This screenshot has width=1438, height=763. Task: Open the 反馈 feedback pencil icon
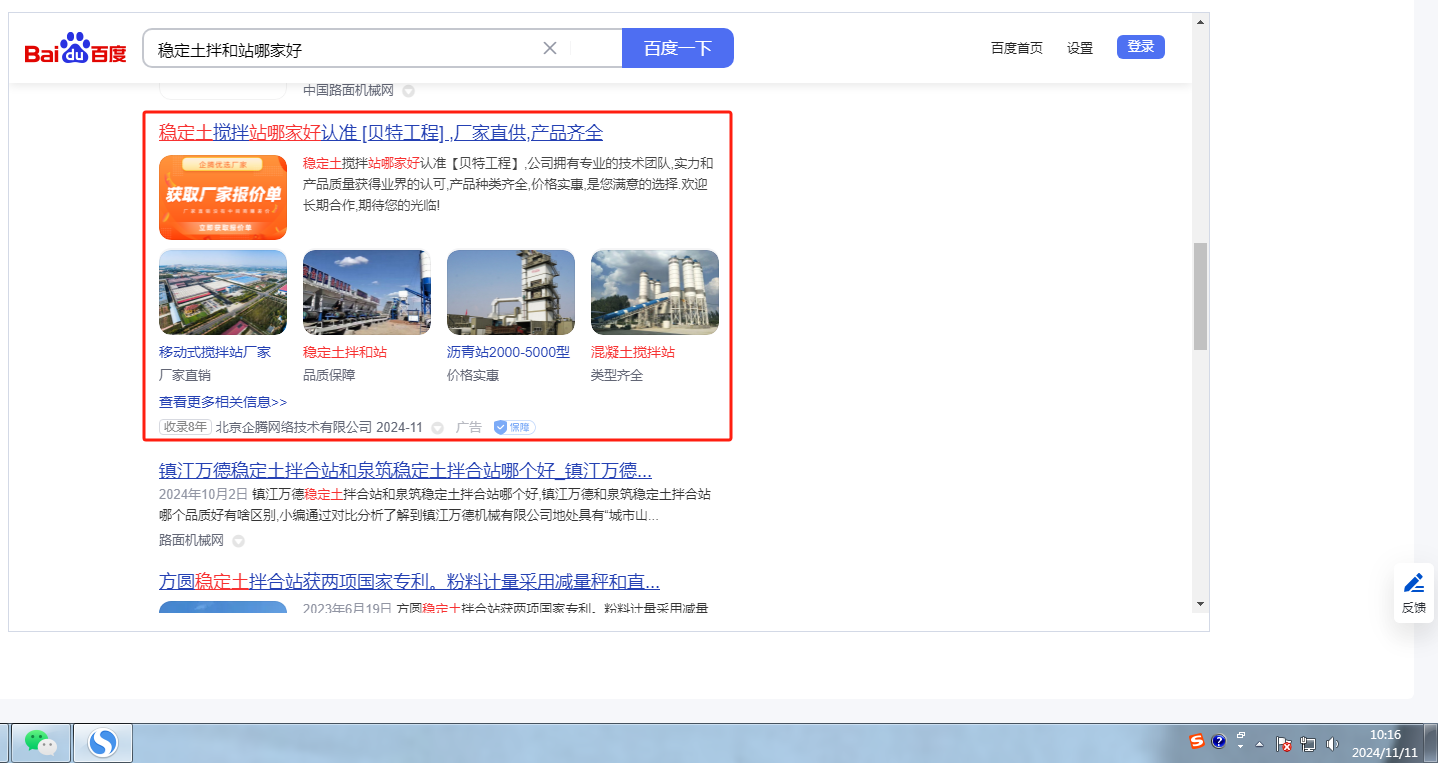click(x=1413, y=583)
